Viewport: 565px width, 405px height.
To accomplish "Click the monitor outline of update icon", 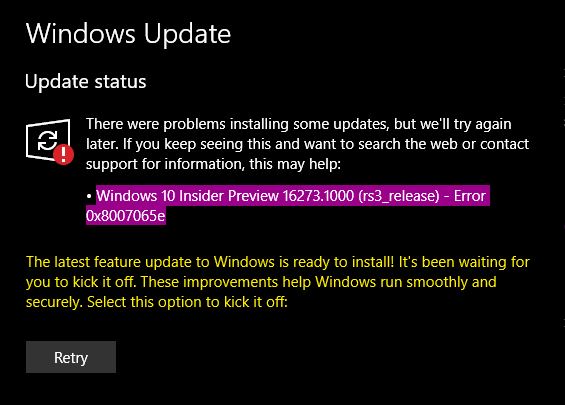I will [48, 139].
